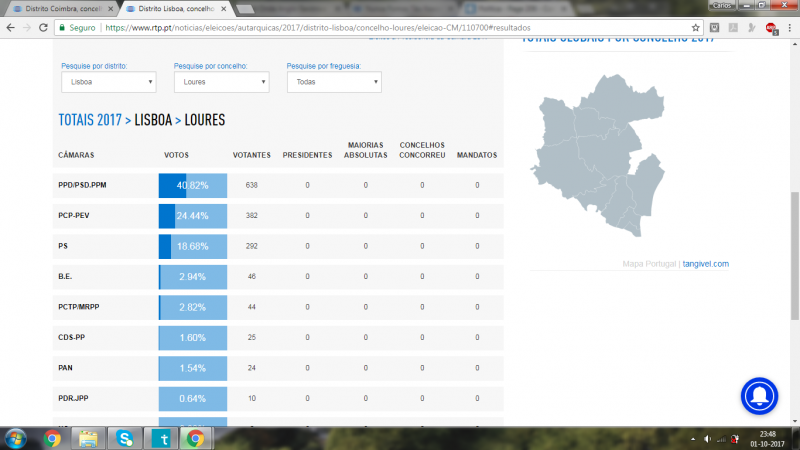Click the PS party name
This screenshot has height=450, width=800.
[x=63, y=246]
